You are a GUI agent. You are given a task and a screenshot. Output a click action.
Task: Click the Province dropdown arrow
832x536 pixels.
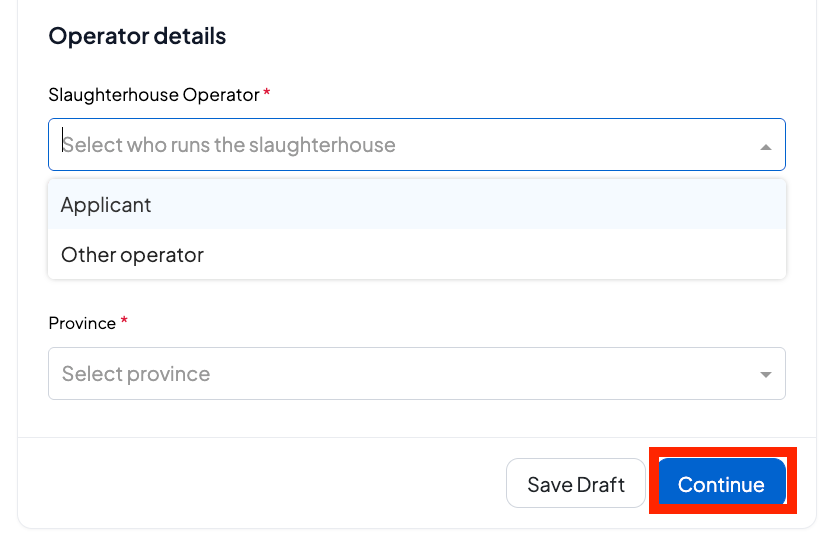(x=765, y=375)
